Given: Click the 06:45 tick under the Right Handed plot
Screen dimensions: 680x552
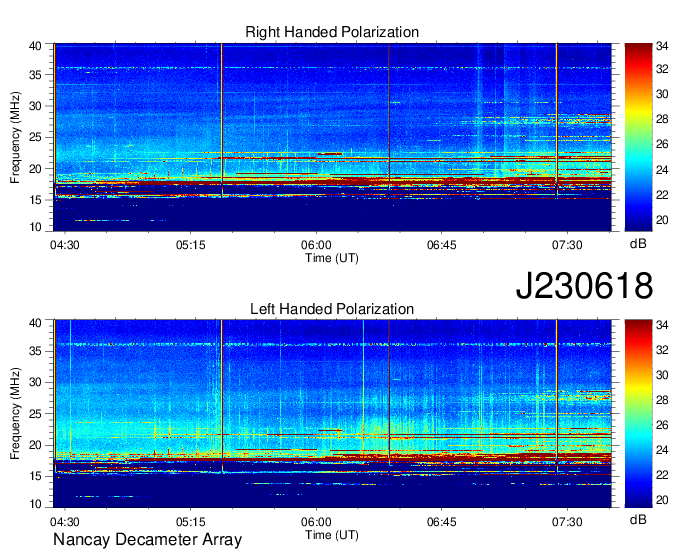Looking at the screenshot, I should [441, 245].
